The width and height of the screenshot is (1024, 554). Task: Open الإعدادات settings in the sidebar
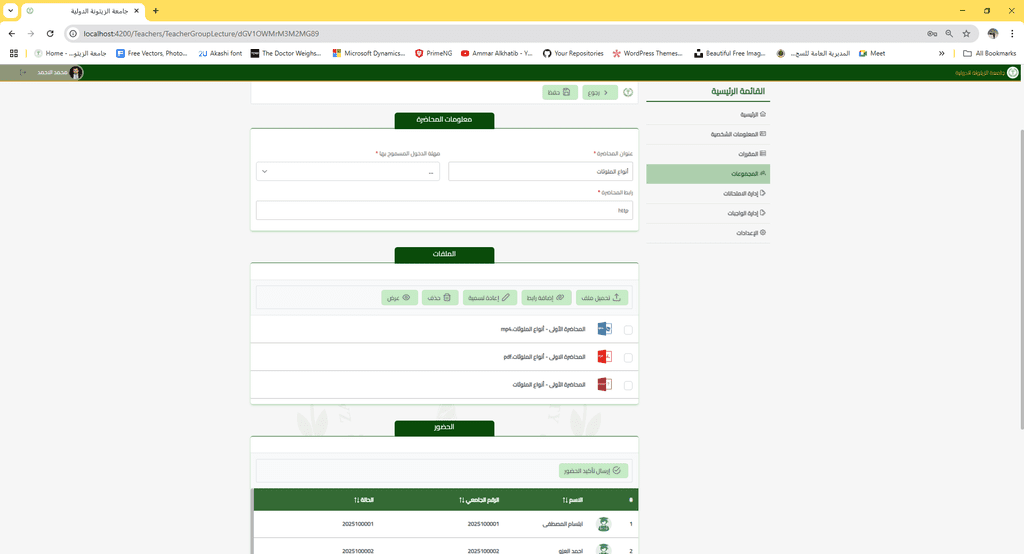[x=708, y=233]
